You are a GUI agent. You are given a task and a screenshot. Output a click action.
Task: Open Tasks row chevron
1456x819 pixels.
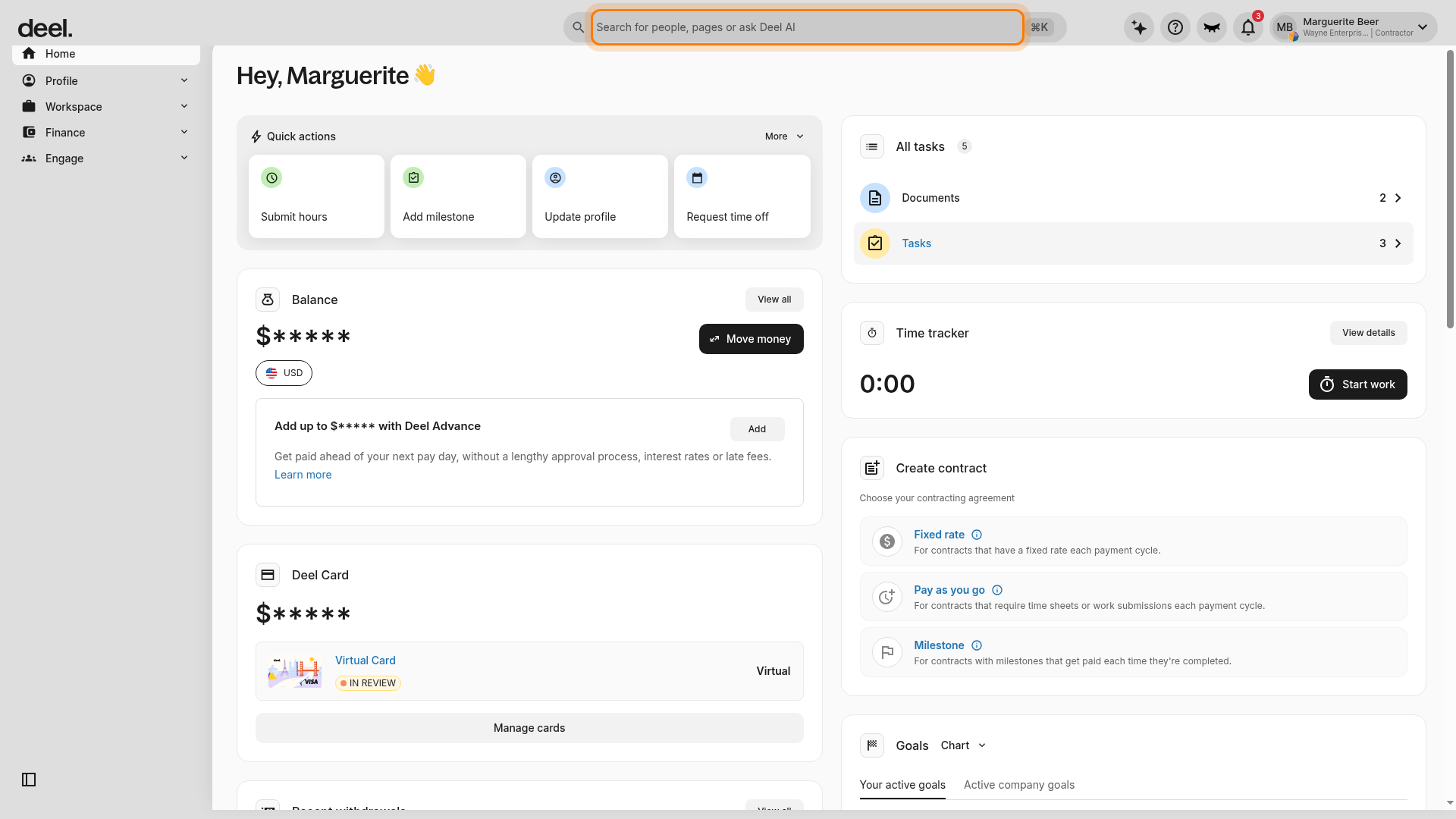pyautogui.click(x=1398, y=243)
